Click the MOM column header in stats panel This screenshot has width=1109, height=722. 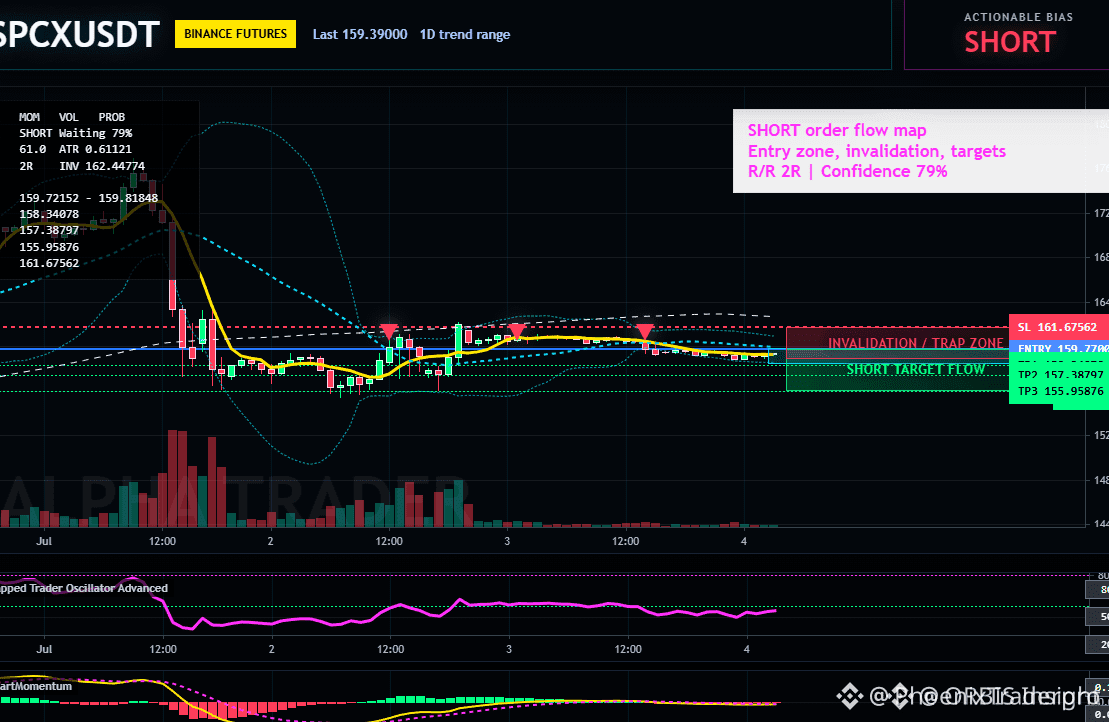30,117
